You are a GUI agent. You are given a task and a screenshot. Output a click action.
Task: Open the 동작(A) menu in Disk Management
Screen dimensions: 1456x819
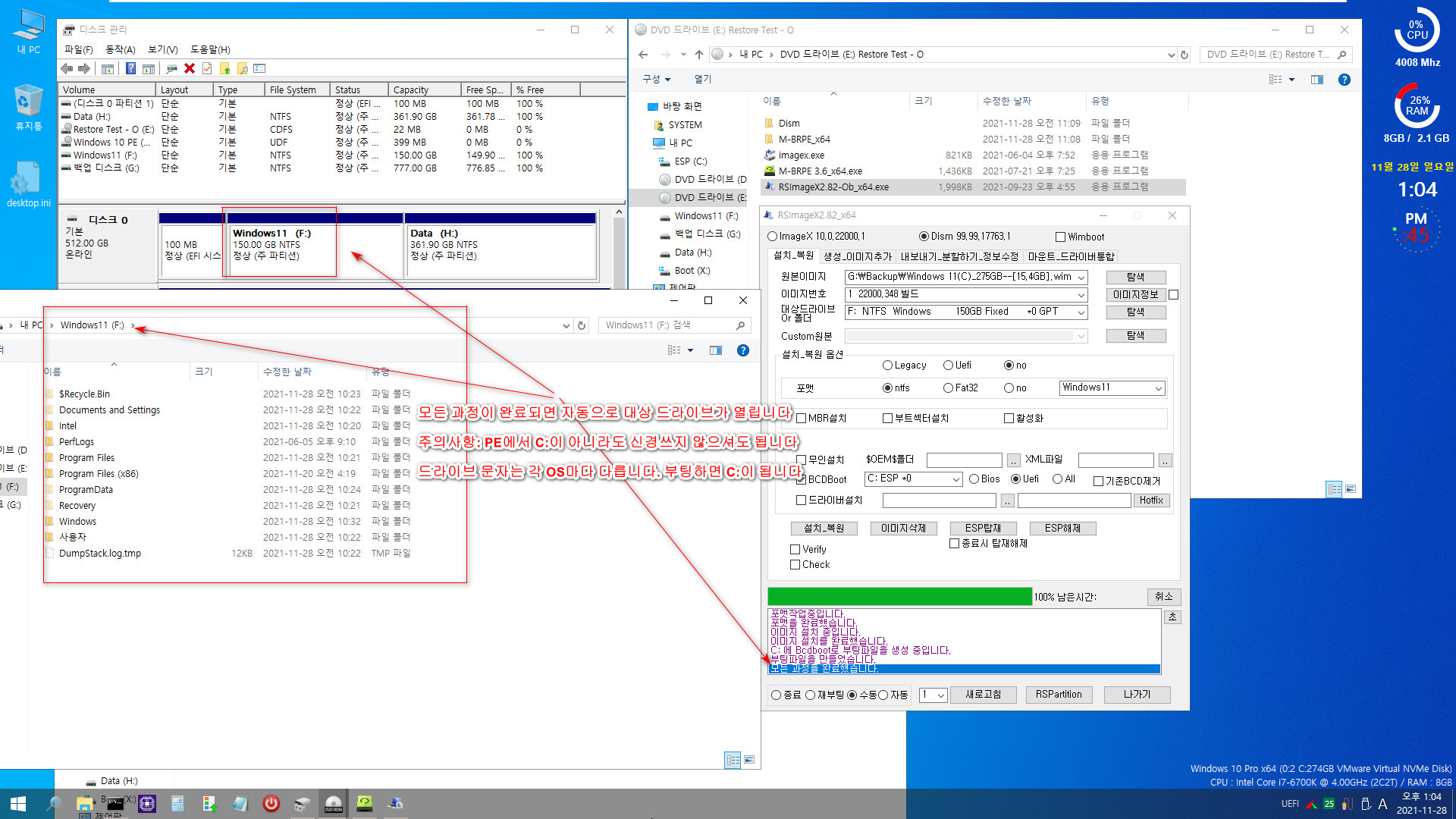pos(120,49)
